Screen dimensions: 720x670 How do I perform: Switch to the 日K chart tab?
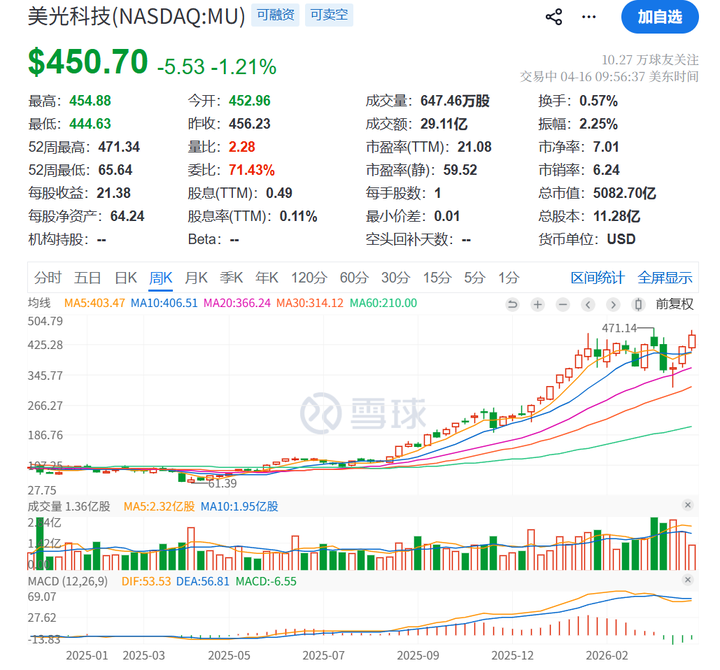pos(126,277)
